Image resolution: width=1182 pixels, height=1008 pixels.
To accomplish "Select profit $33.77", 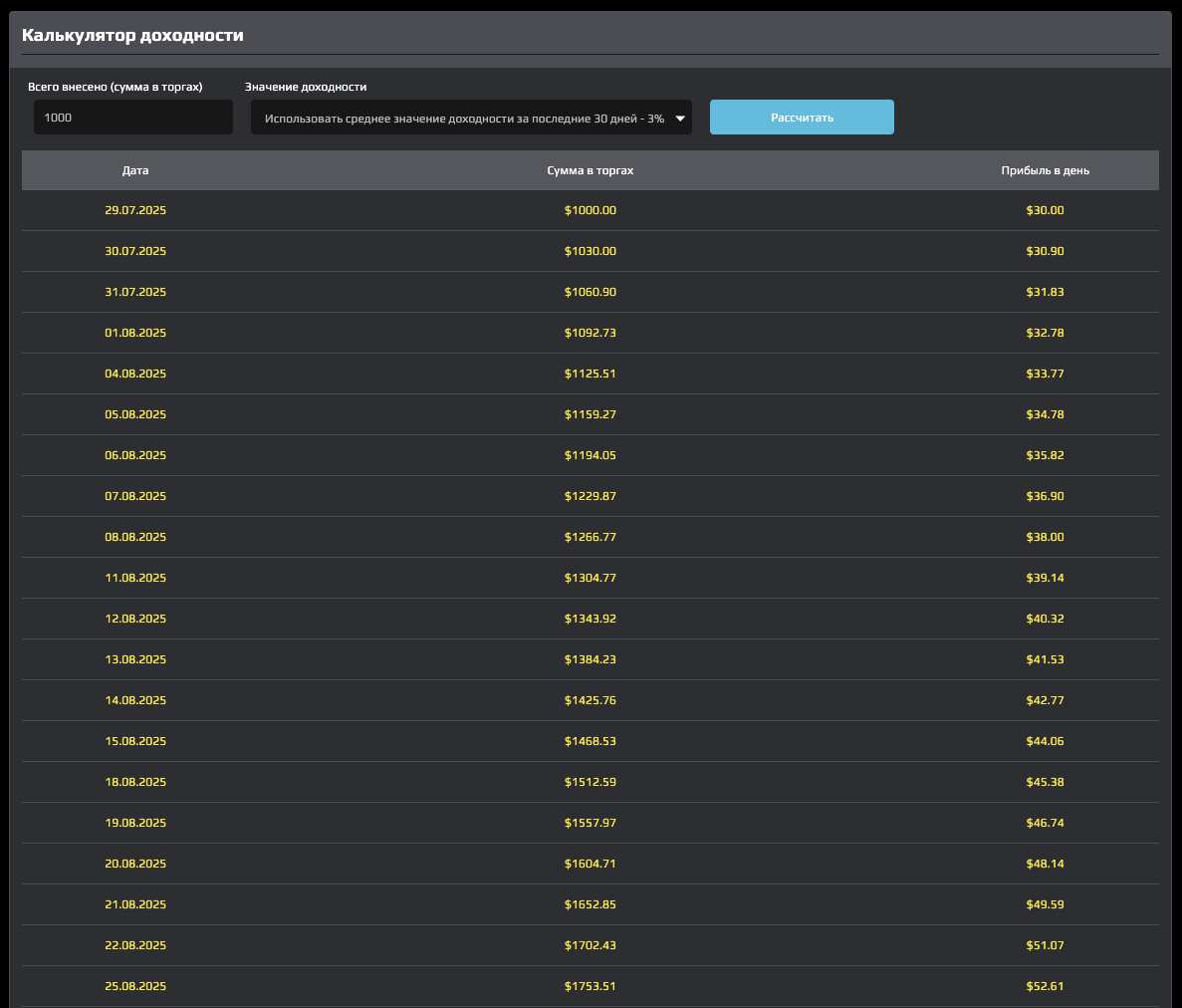I will (x=1045, y=374).
